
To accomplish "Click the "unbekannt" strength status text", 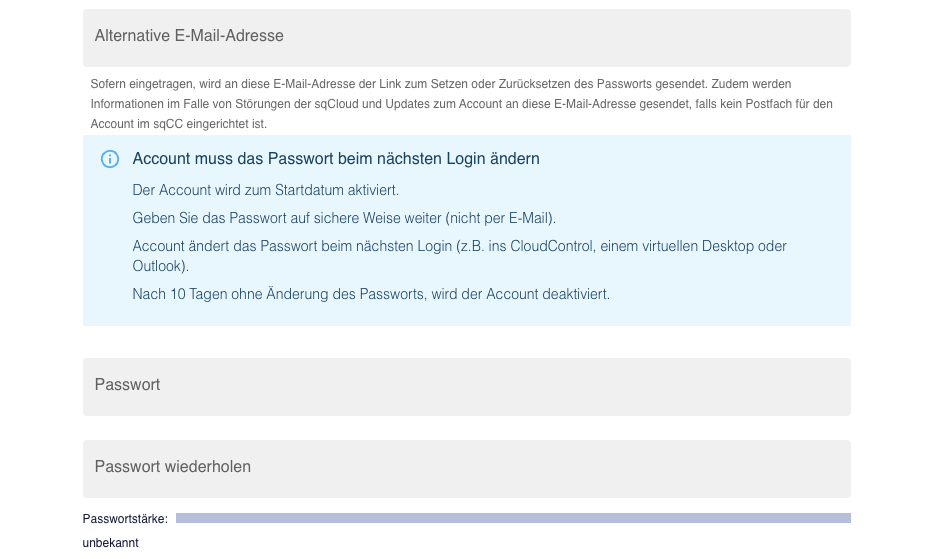I will tap(110, 543).
